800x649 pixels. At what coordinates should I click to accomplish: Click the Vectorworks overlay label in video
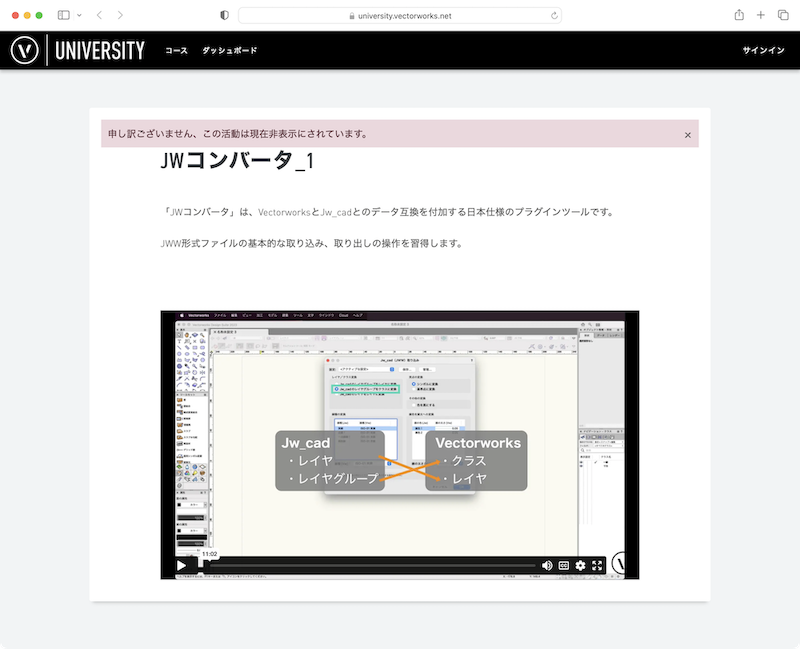pyautogui.click(x=478, y=443)
